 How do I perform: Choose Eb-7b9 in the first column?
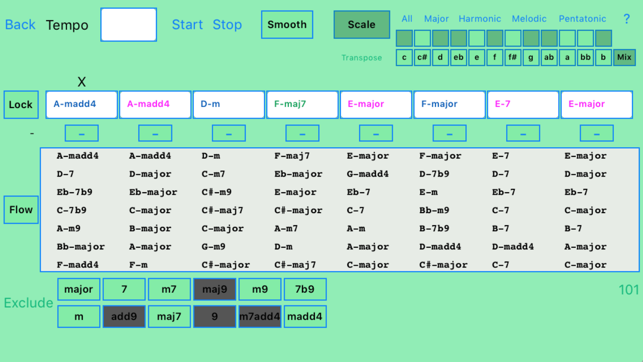coord(75,192)
